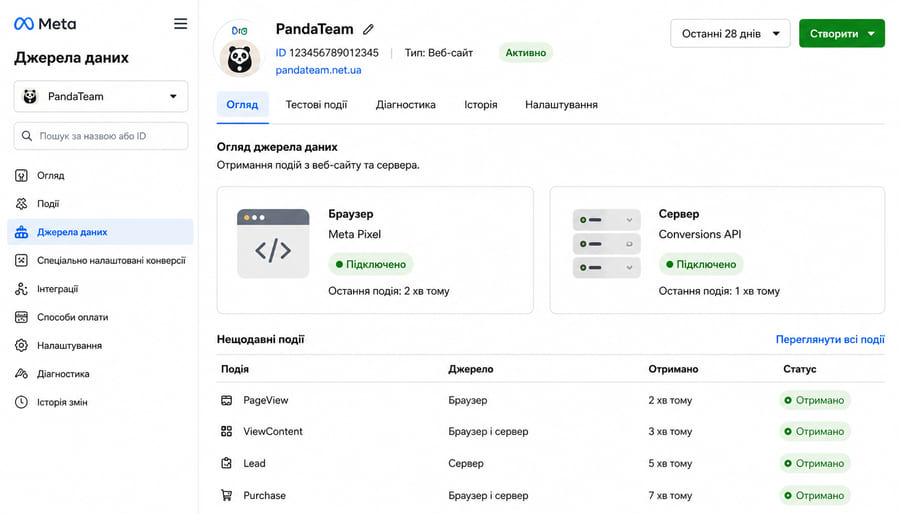Open the pandateam.net.ua link
900x514 pixels.
(319, 70)
